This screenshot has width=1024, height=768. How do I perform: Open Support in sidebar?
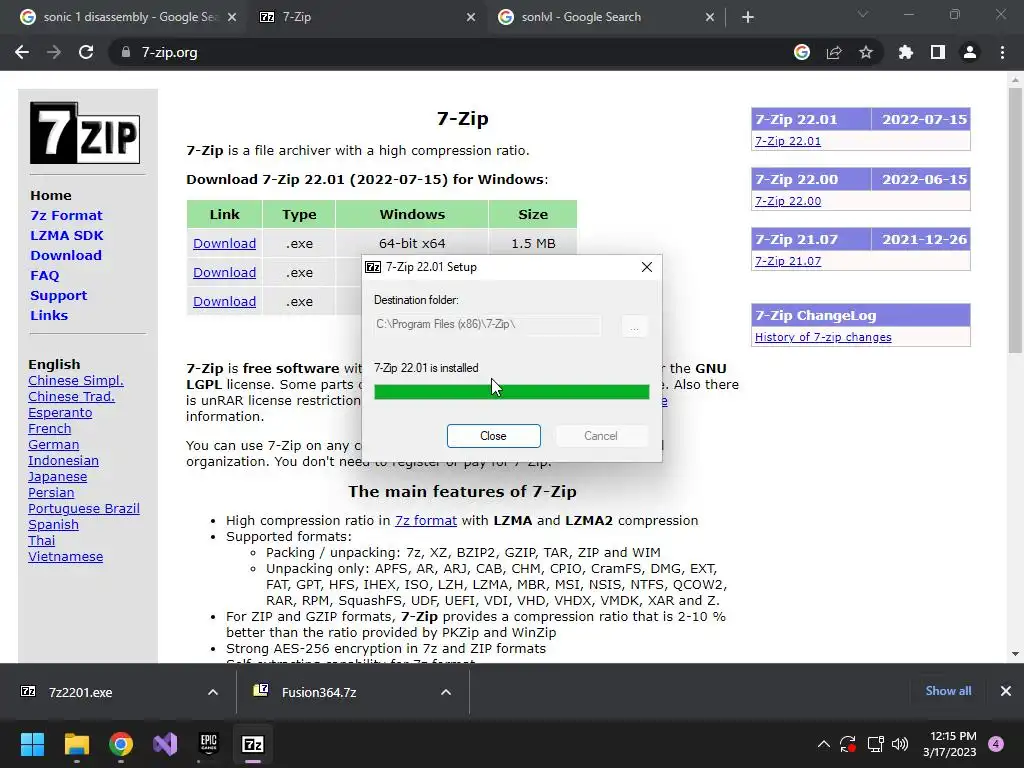(x=58, y=295)
